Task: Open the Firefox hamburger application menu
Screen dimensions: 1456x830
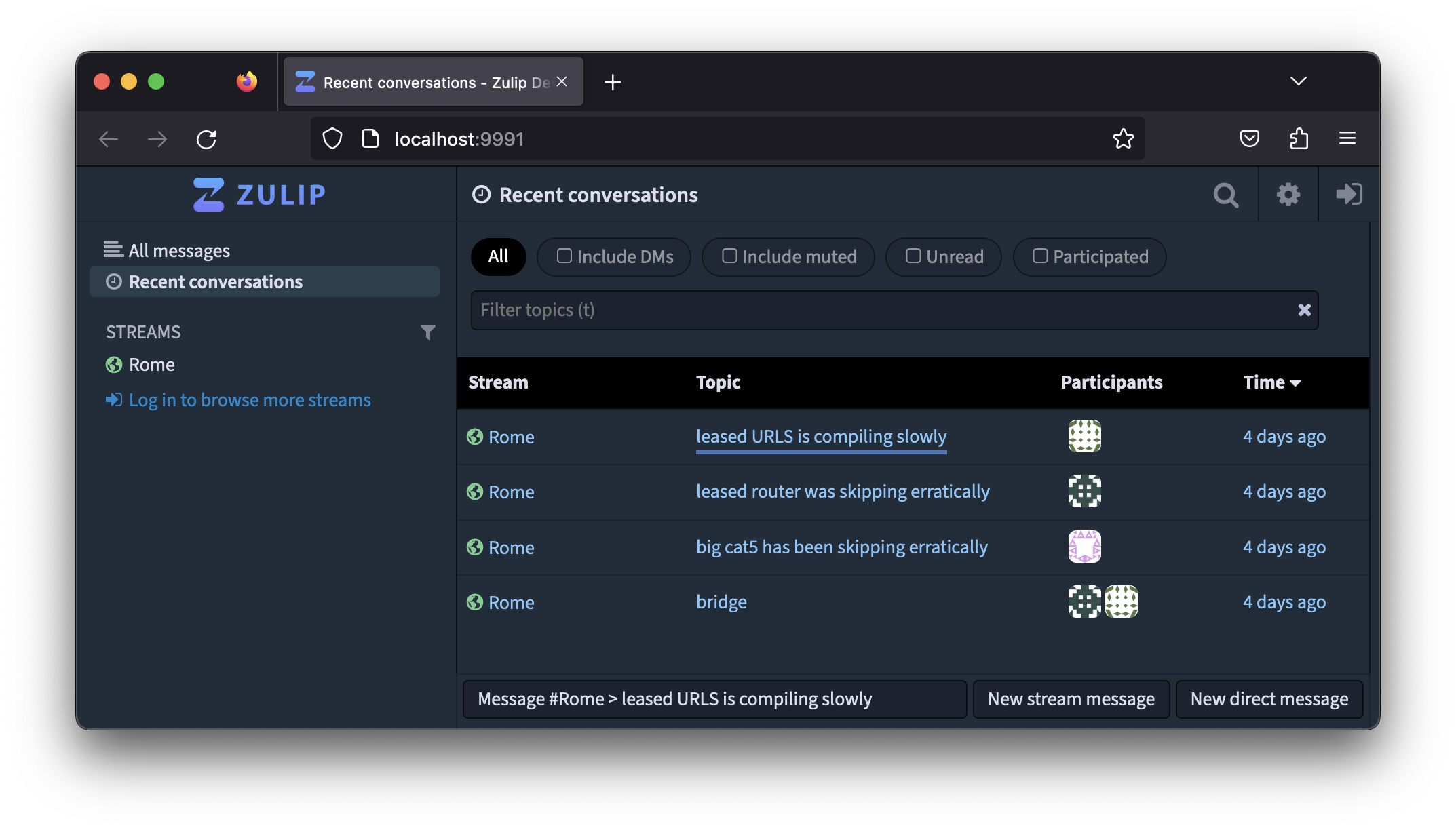Action: [x=1347, y=139]
